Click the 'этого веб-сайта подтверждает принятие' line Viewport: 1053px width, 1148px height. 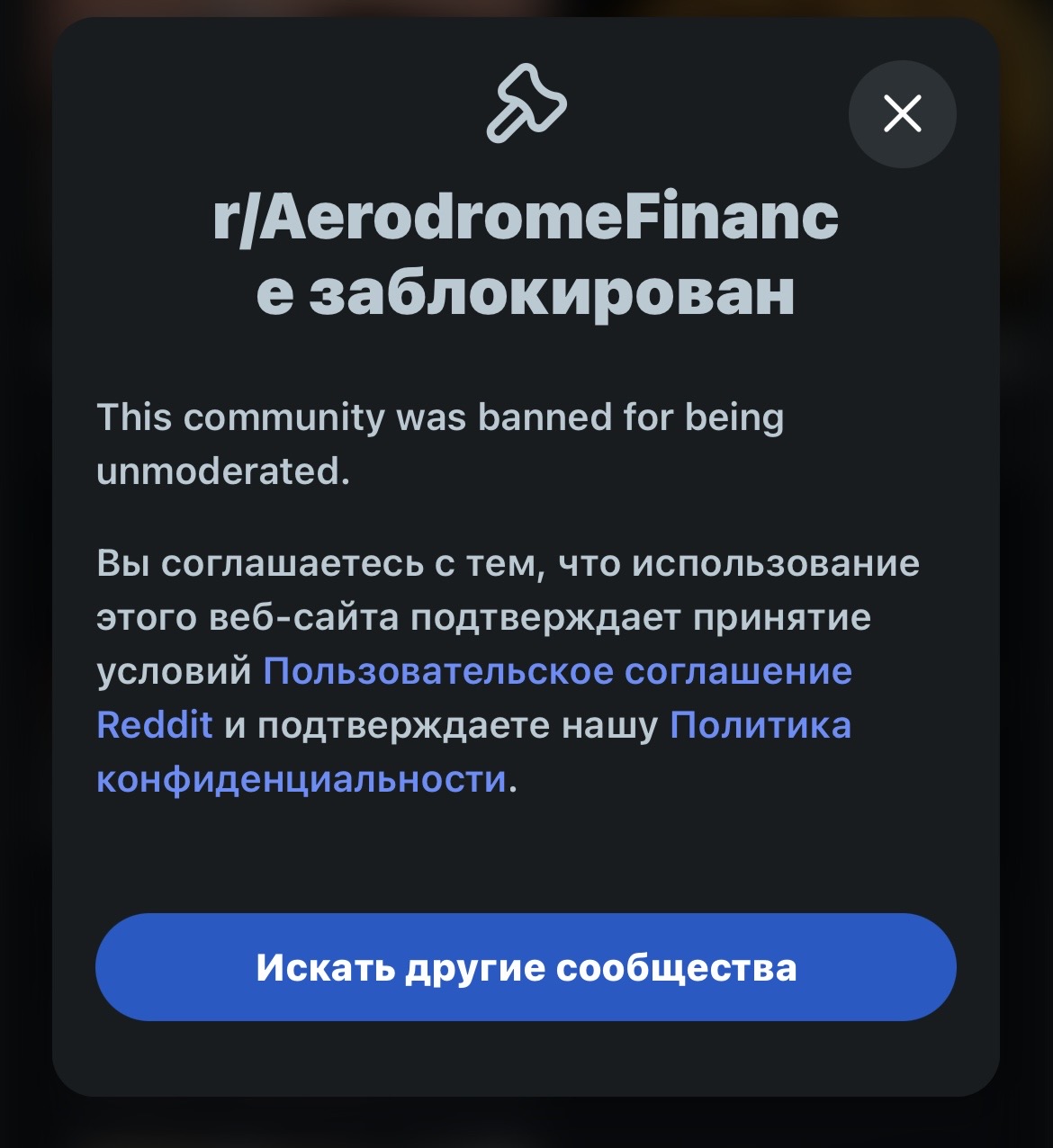(x=483, y=618)
